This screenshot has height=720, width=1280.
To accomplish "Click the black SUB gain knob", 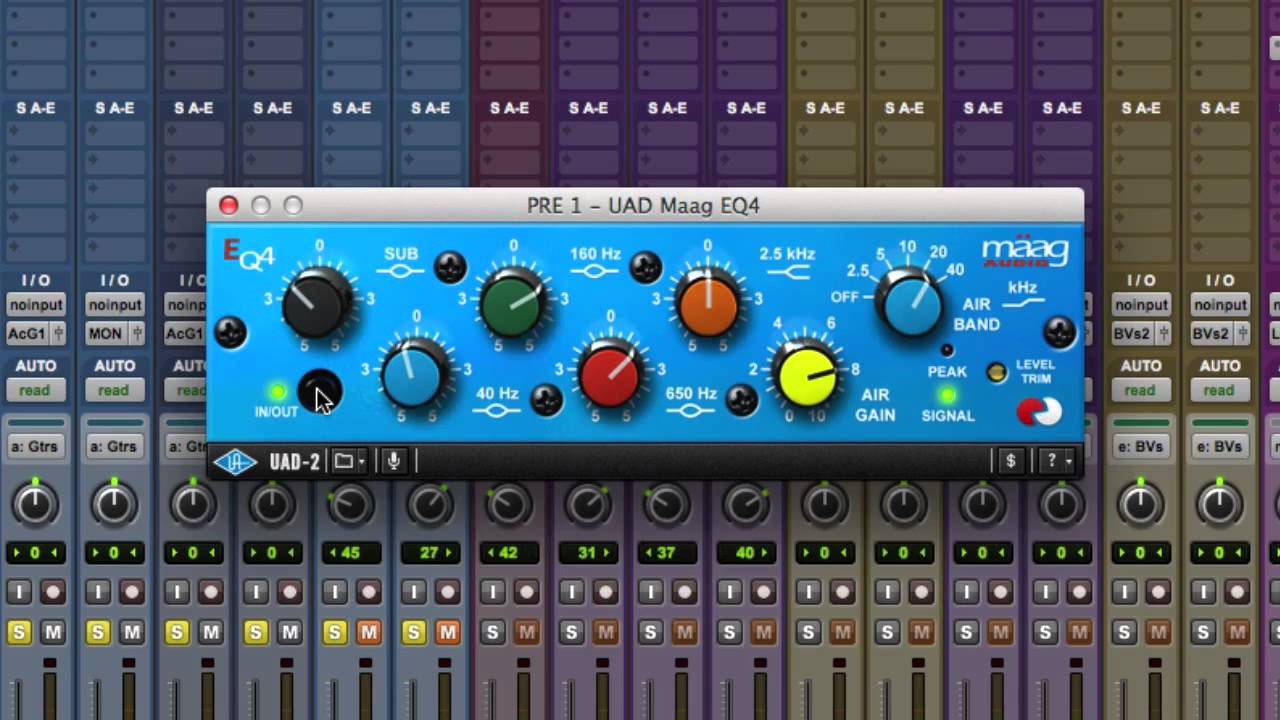I will click(x=318, y=304).
